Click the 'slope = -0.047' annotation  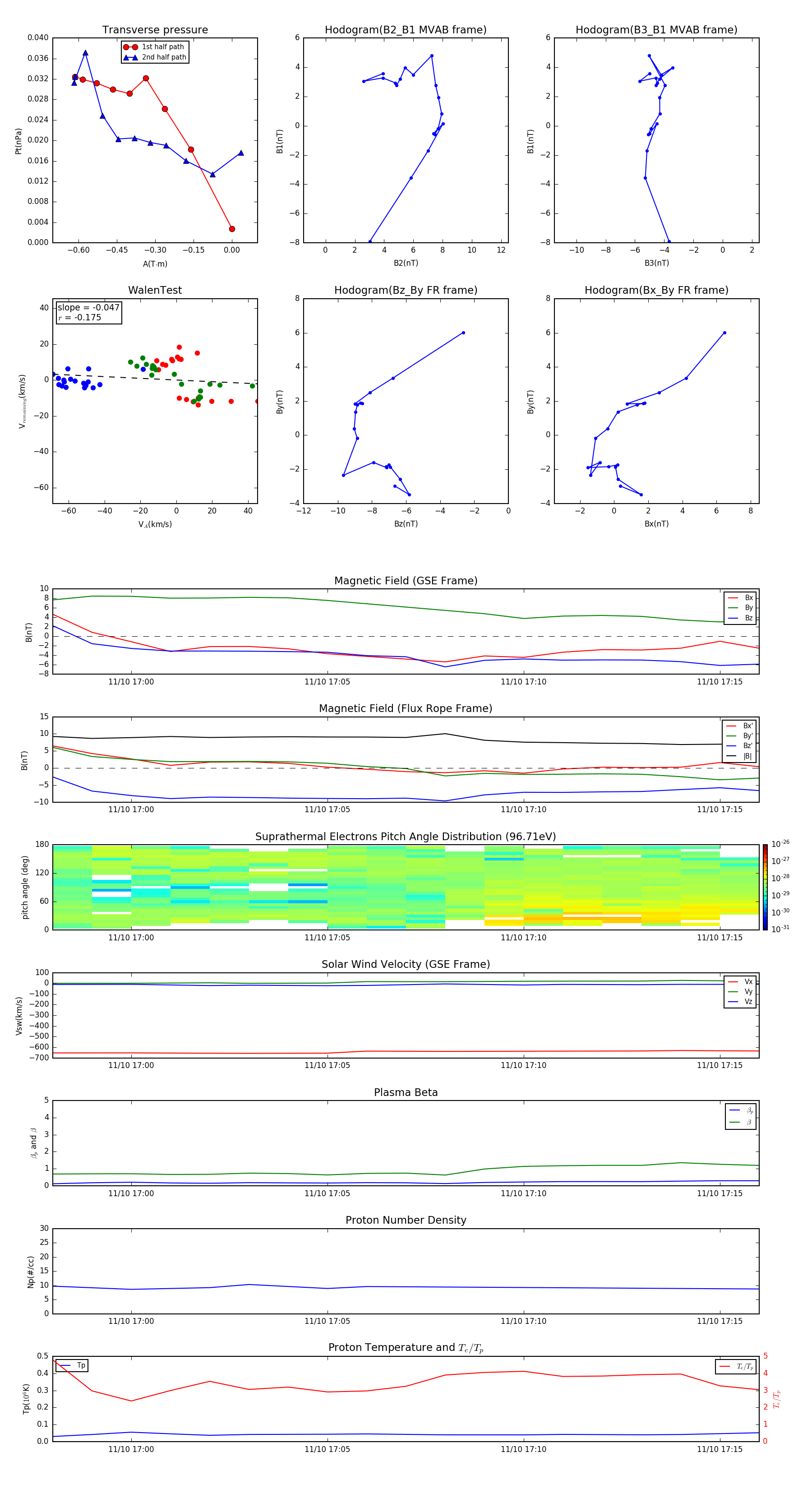[88, 308]
